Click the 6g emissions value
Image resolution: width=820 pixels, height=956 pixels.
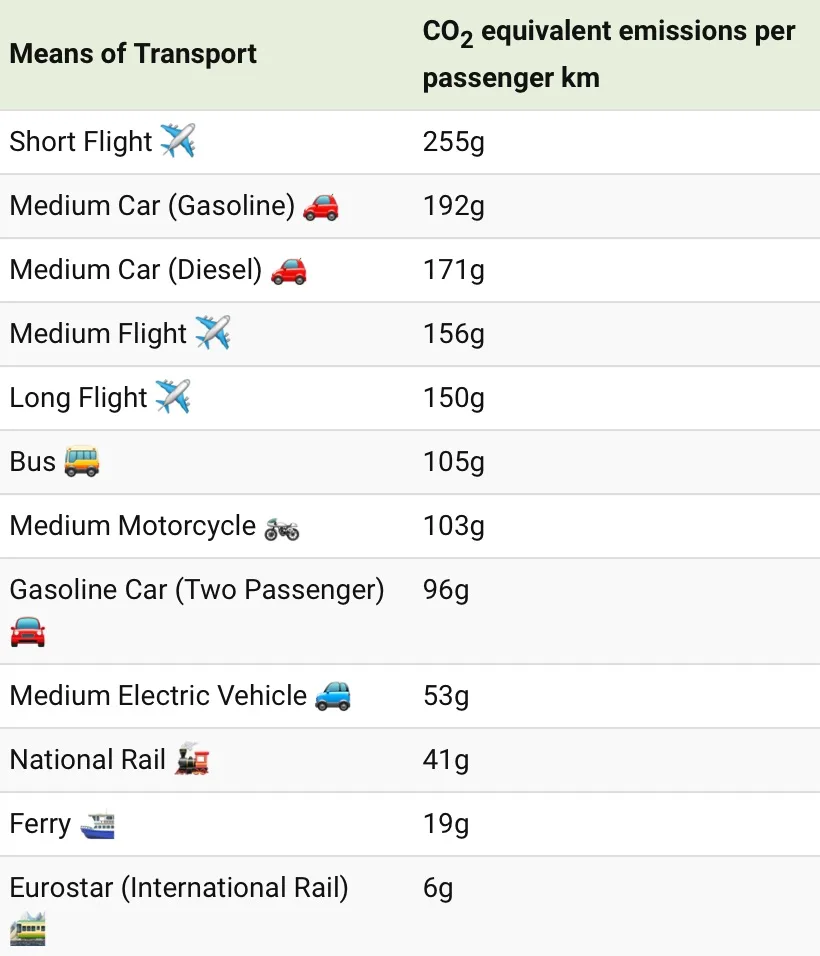click(438, 889)
